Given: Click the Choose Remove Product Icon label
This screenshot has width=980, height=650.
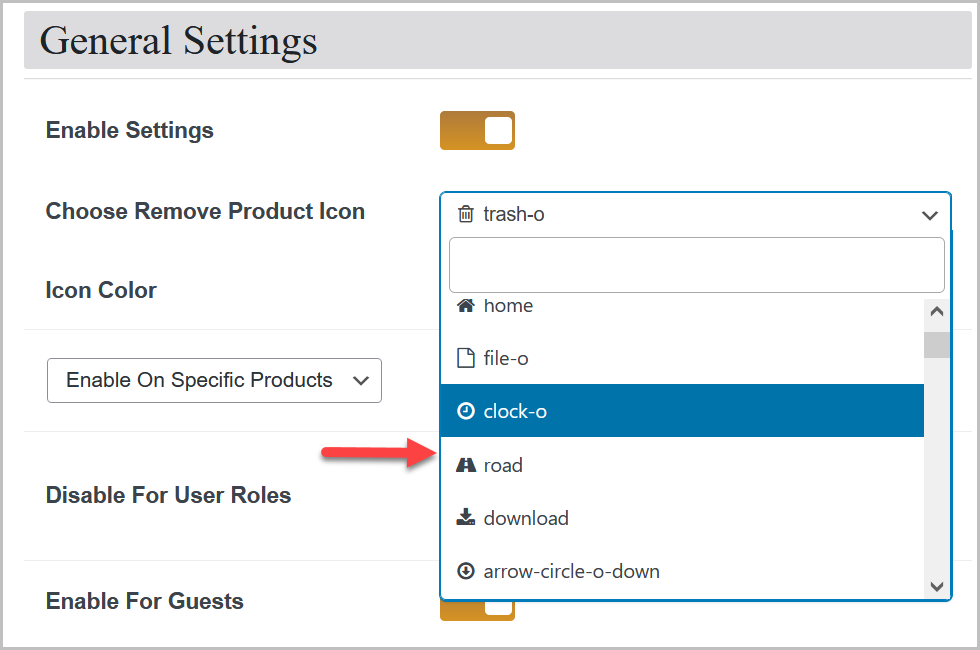Looking at the screenshot, I should pos(204,211).
